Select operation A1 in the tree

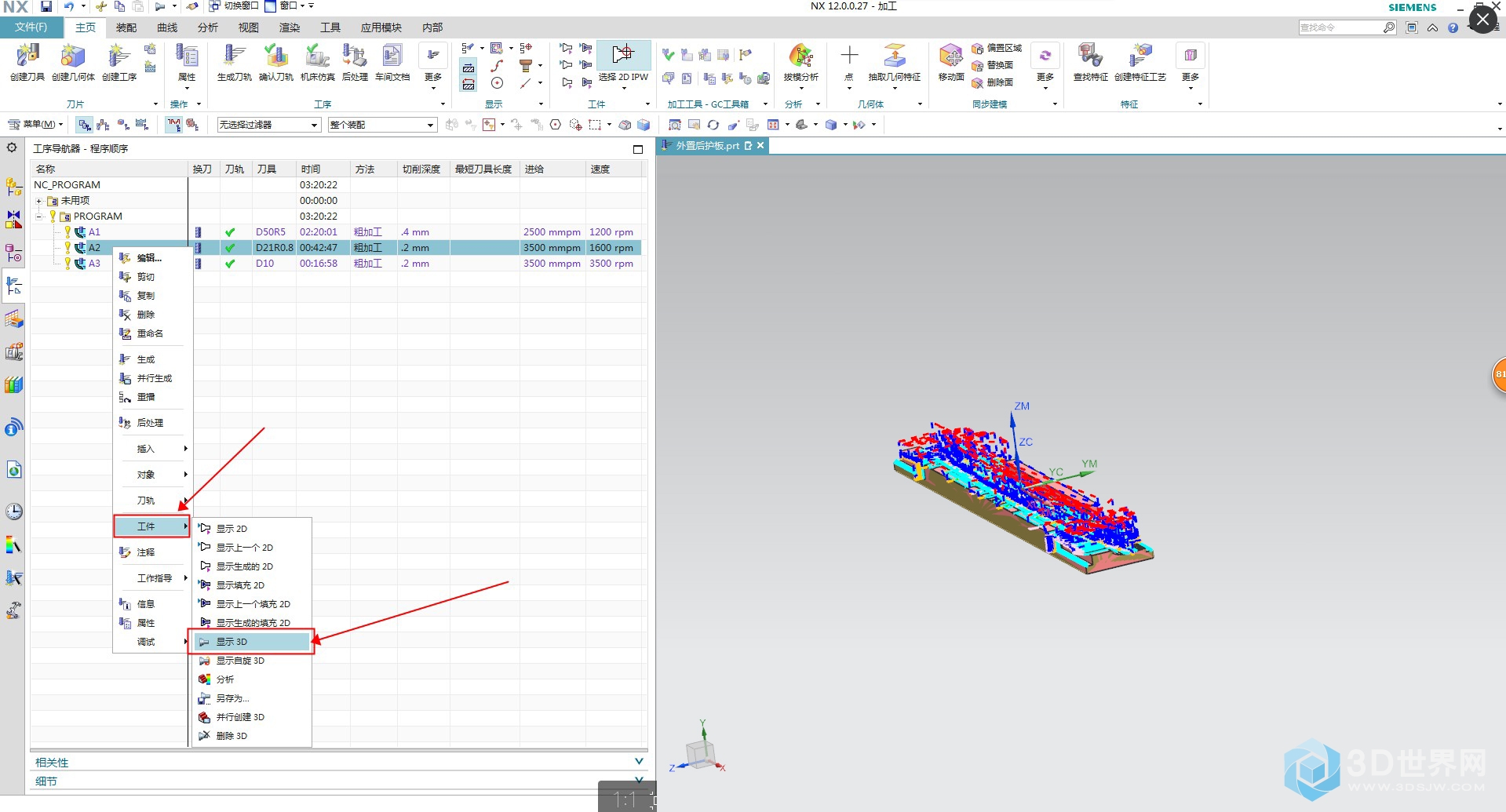[x=94, y=232]
